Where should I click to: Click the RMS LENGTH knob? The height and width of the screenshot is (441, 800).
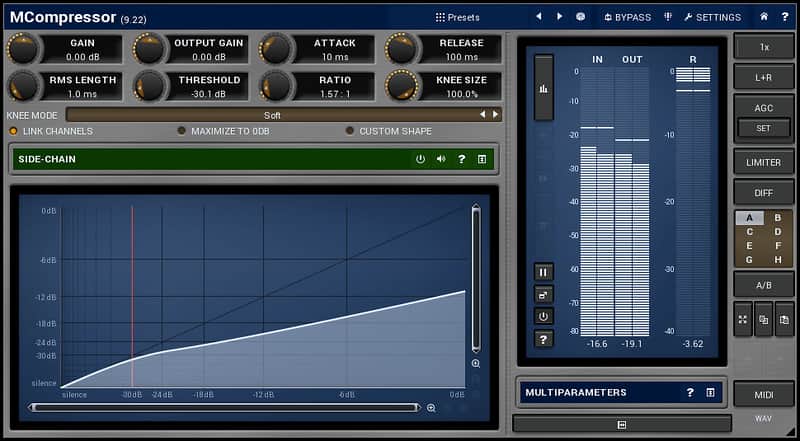pyautogui.click(x=22, y=86)
